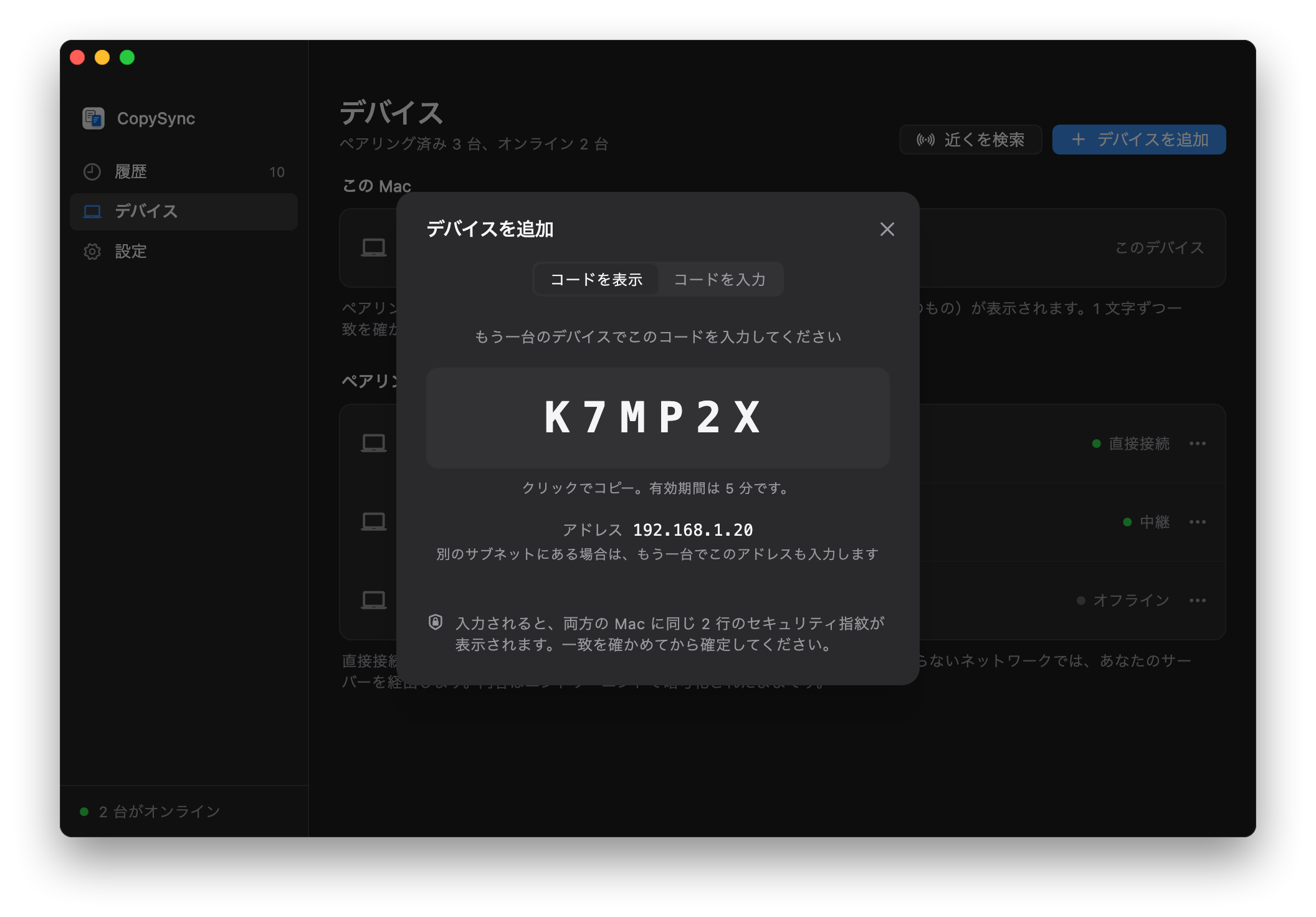Image resolution: width=1316 pixels, height=917 pixels.
Task: Click the laptop icon in この Mac card
Action: pos(374,248)
